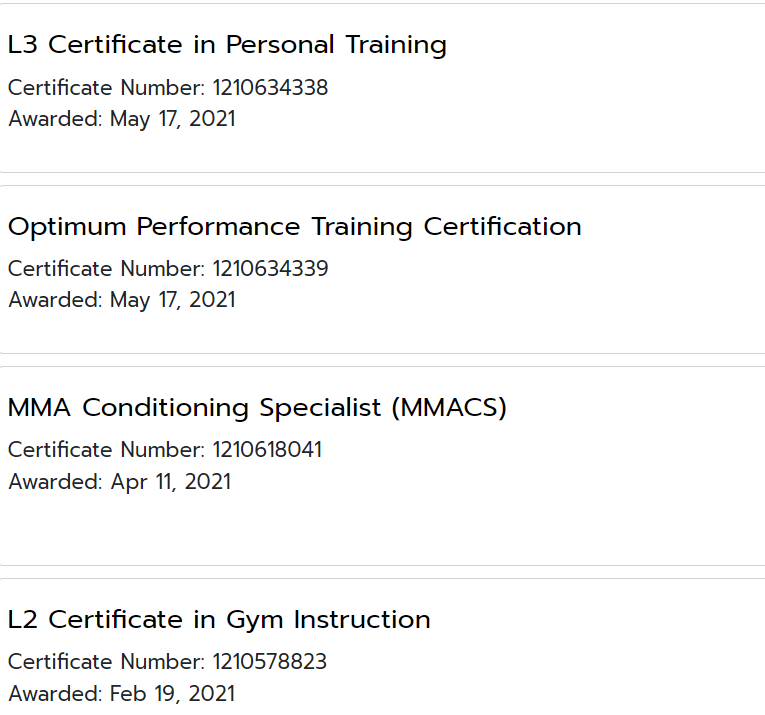Click the Awarded date under Optimum Performance Training
Image resolution: width=765 pixels, height=715 pixels.
point(172,300)
